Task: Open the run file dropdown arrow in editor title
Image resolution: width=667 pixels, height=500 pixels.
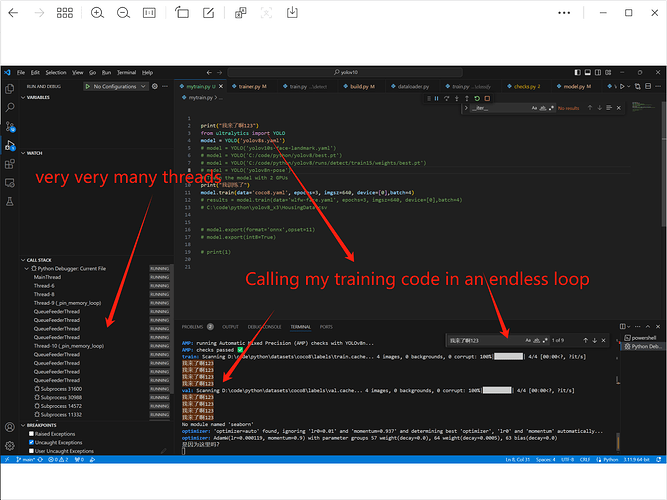Action: pyautogui.click(x=629, y=86)
